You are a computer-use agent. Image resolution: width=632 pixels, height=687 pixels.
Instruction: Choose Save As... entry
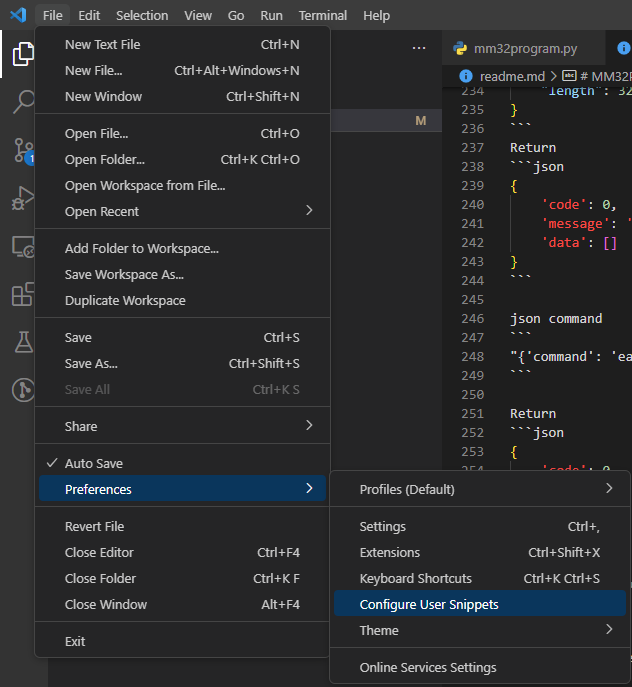click(x=182, y=363)
